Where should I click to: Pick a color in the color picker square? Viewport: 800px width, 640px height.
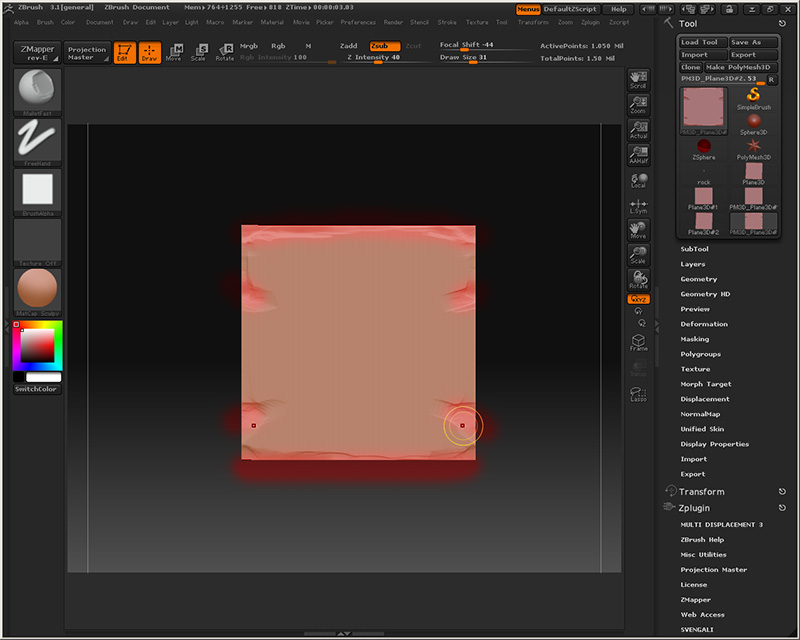point(37,346)
